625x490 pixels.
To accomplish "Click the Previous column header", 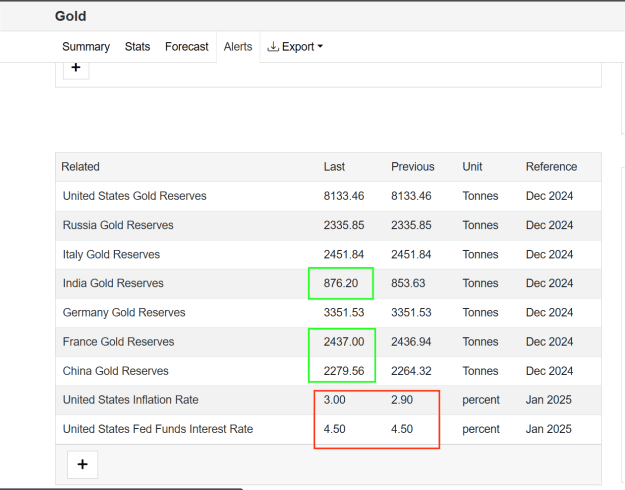I will click(413, 167).
